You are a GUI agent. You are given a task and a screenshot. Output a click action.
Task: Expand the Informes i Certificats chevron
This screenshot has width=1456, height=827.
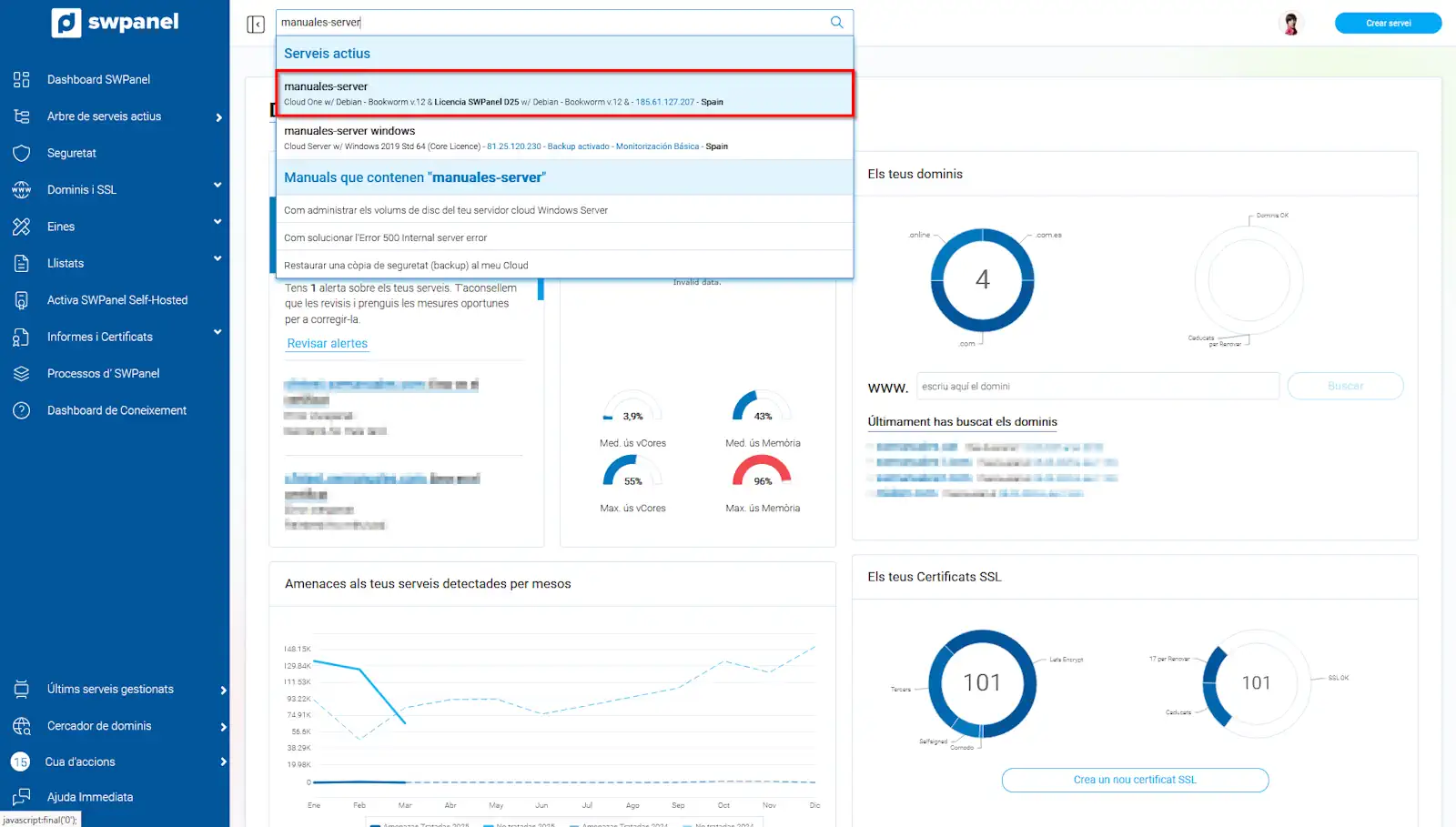tap(217, 332)
